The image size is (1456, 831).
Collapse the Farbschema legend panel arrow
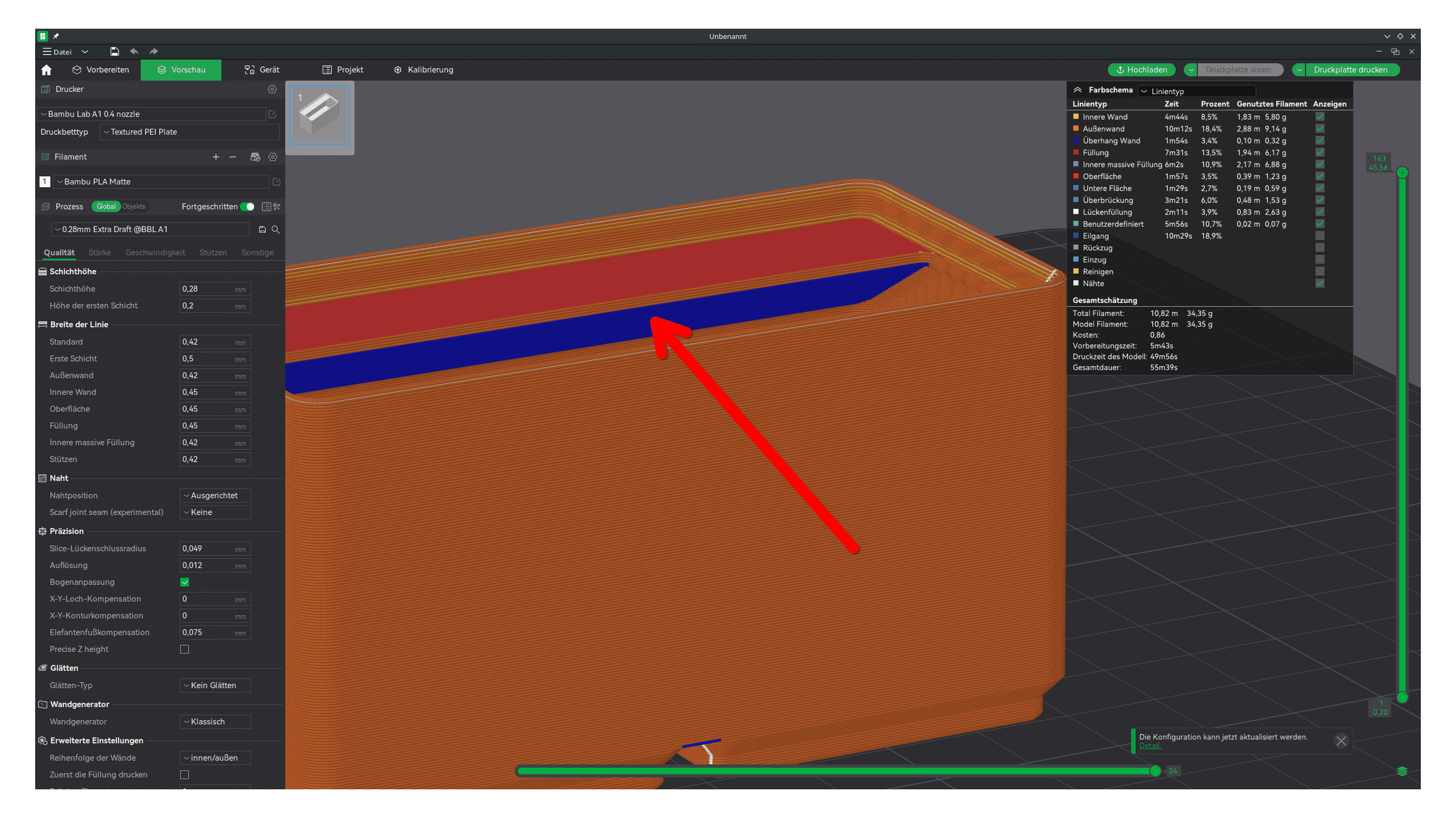pyautogui.click(x=1078, y=90)
